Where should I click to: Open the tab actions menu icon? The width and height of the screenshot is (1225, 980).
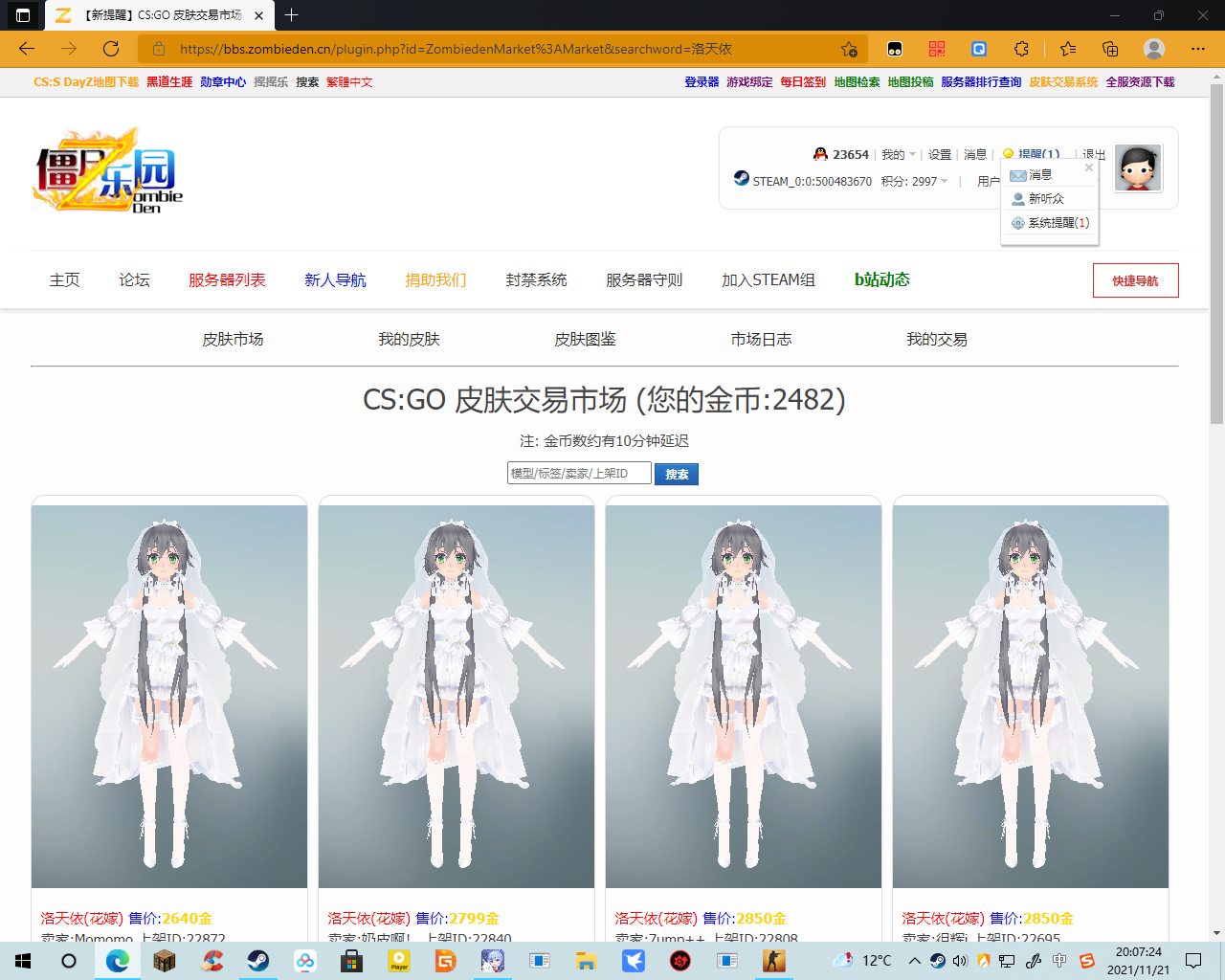coord(23,15)
